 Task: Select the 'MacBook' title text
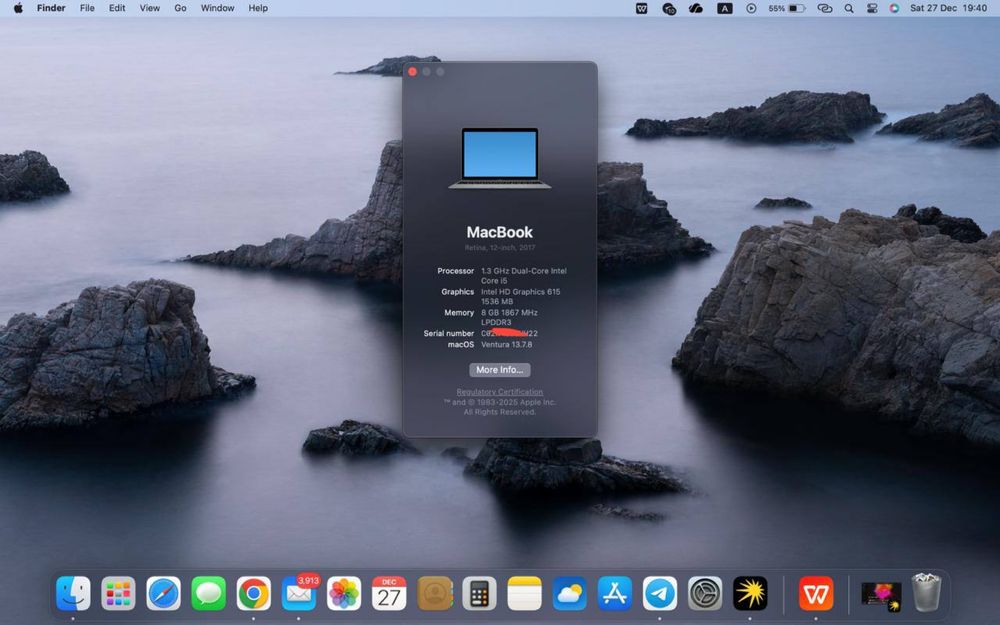(x=499, y=232)
